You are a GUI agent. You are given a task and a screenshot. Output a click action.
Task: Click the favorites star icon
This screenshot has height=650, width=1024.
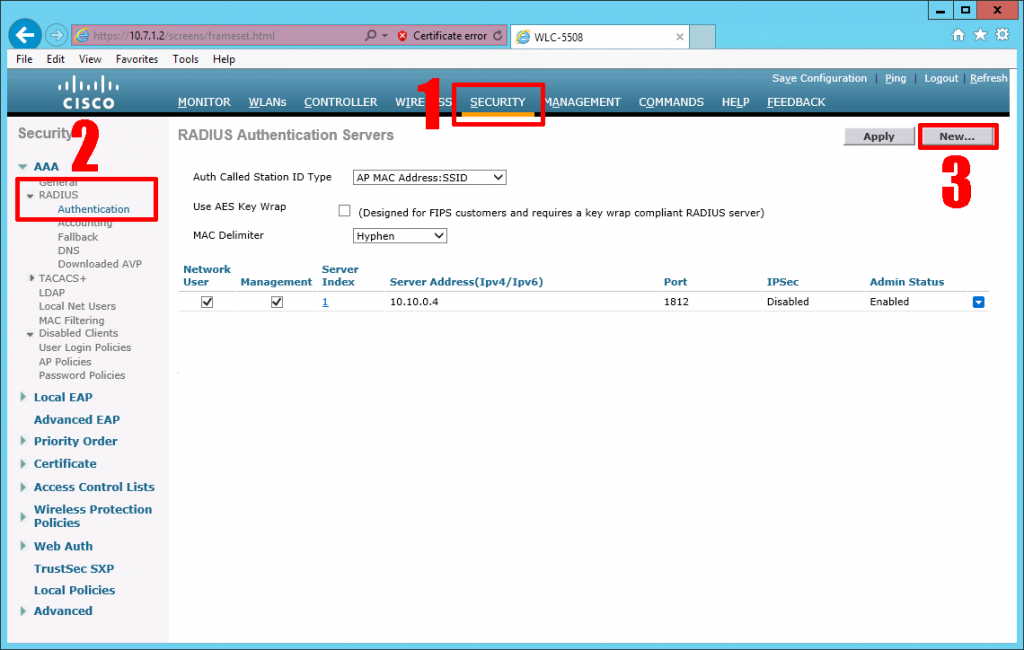point(981,33)
